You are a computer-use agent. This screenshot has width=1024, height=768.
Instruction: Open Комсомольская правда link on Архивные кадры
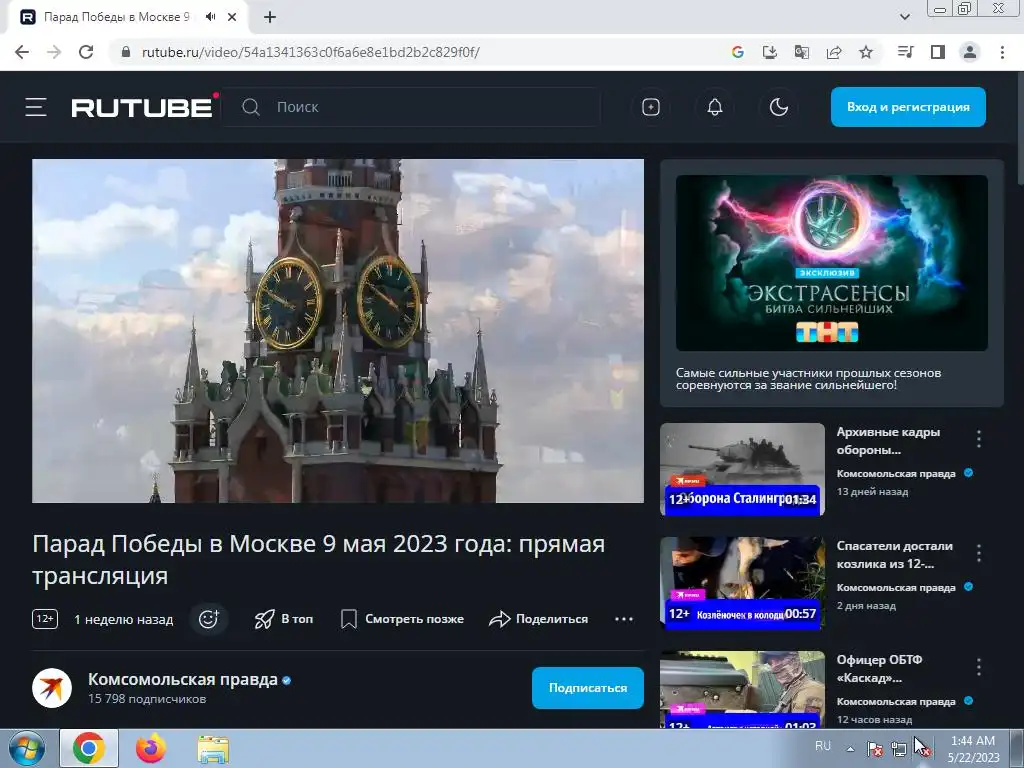pos(896,473)
